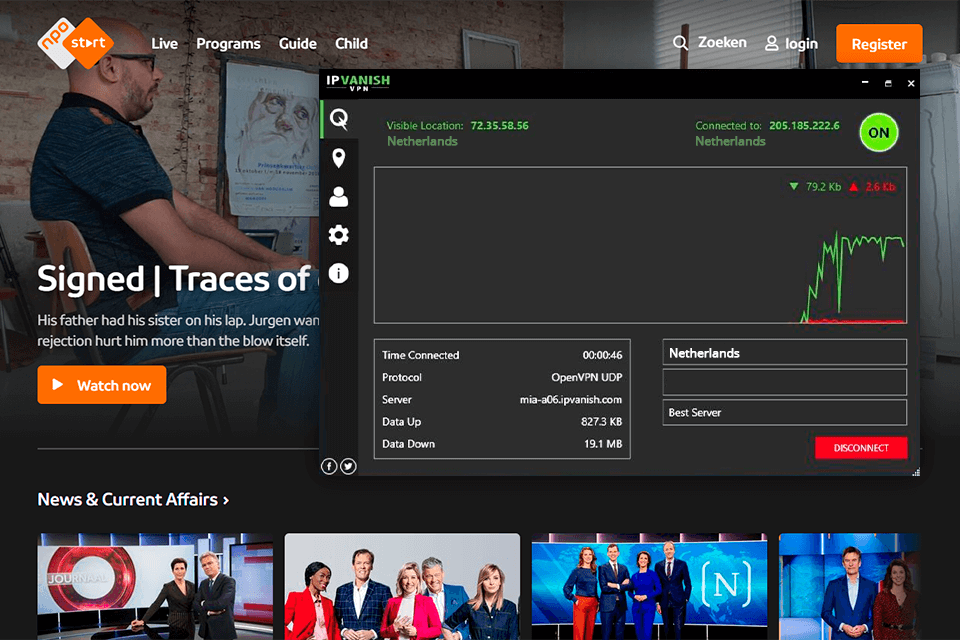Click the search magnifier icon on NPO
The width and height of the screenshot is (960, 640).
click(680, 43)
